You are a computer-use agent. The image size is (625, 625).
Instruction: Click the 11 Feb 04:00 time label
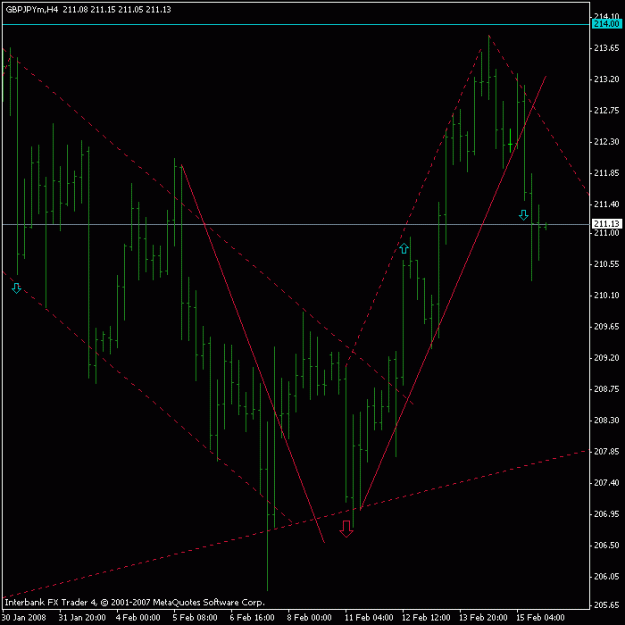click(x=369, y=617)
